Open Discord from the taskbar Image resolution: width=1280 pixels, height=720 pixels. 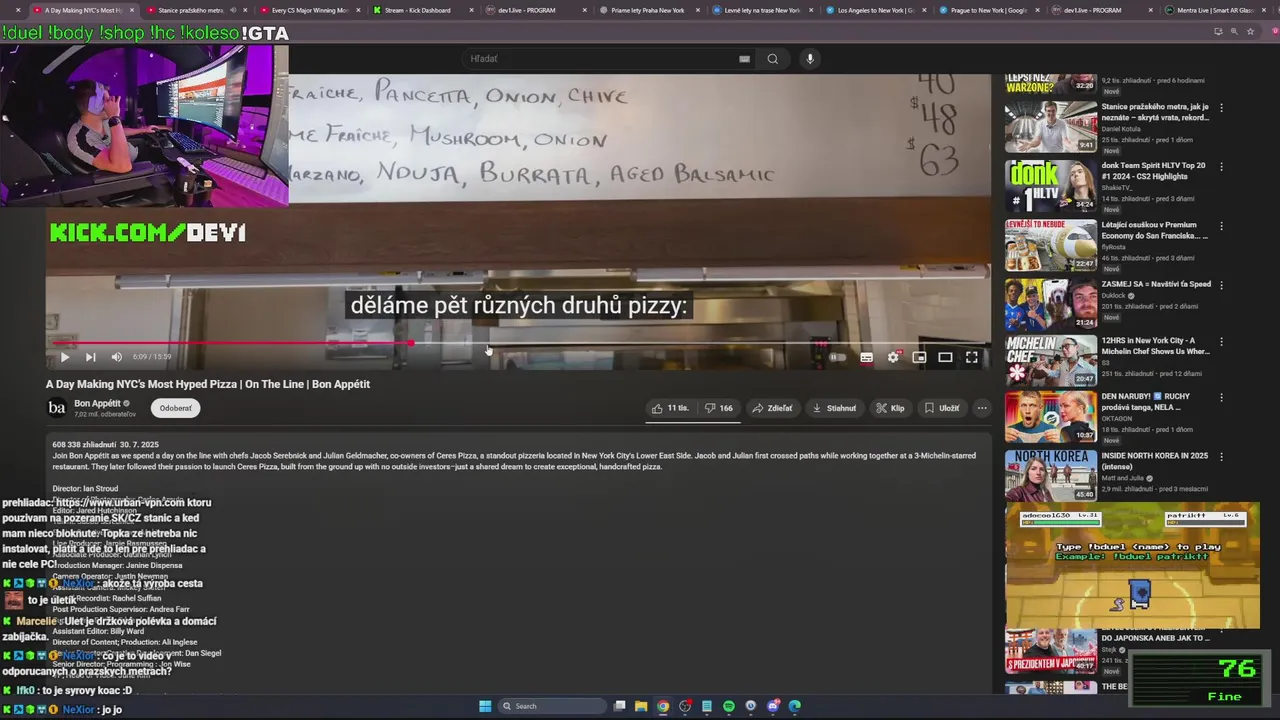tap(773, 706)
